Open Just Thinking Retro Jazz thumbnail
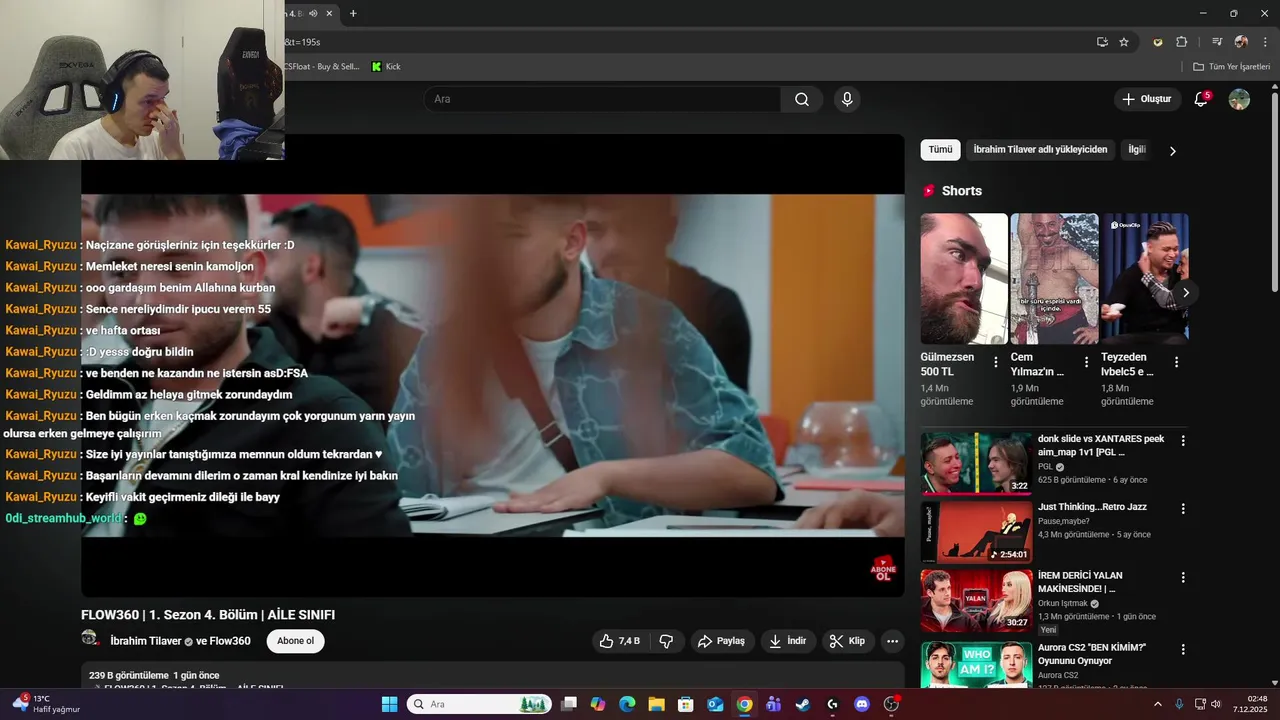The height and width of the screenshot is (720, 1280). [x=976, y=532]
